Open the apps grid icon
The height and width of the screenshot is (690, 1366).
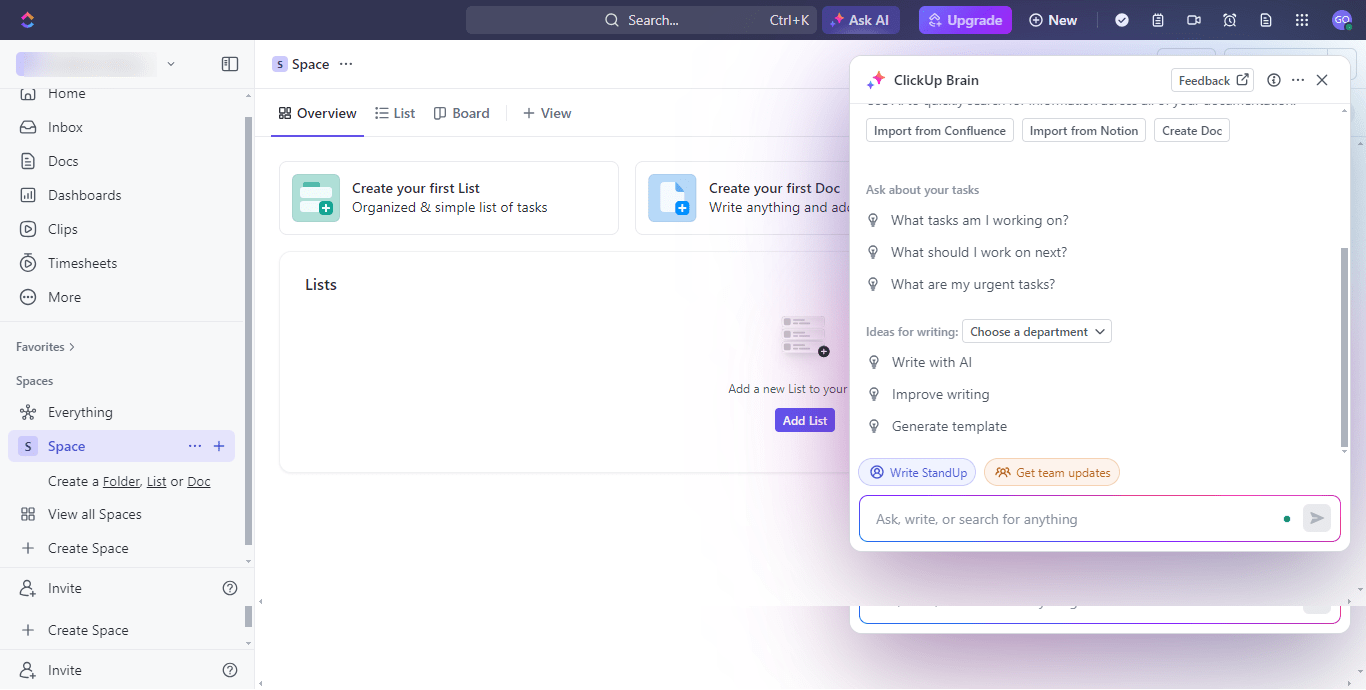coord(1302,20)
